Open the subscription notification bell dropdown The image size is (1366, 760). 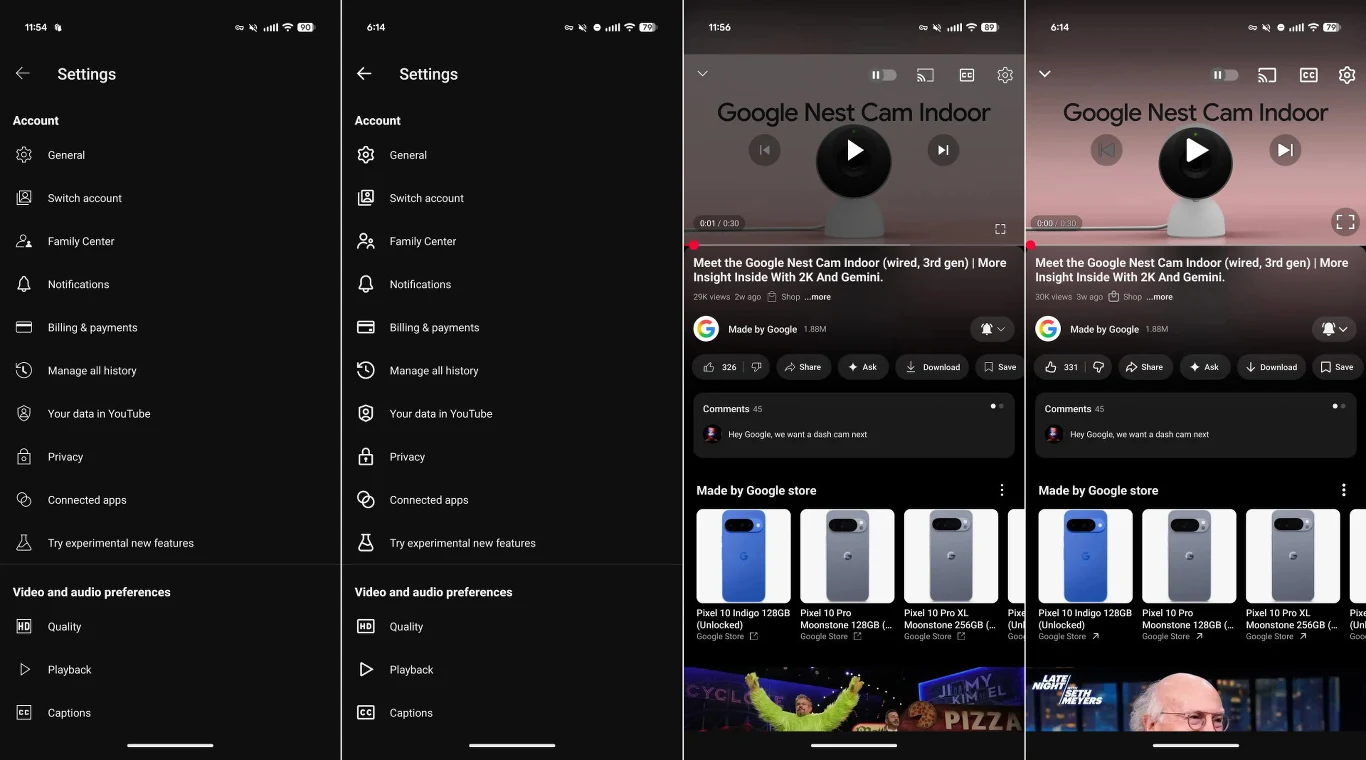(991, 328)
